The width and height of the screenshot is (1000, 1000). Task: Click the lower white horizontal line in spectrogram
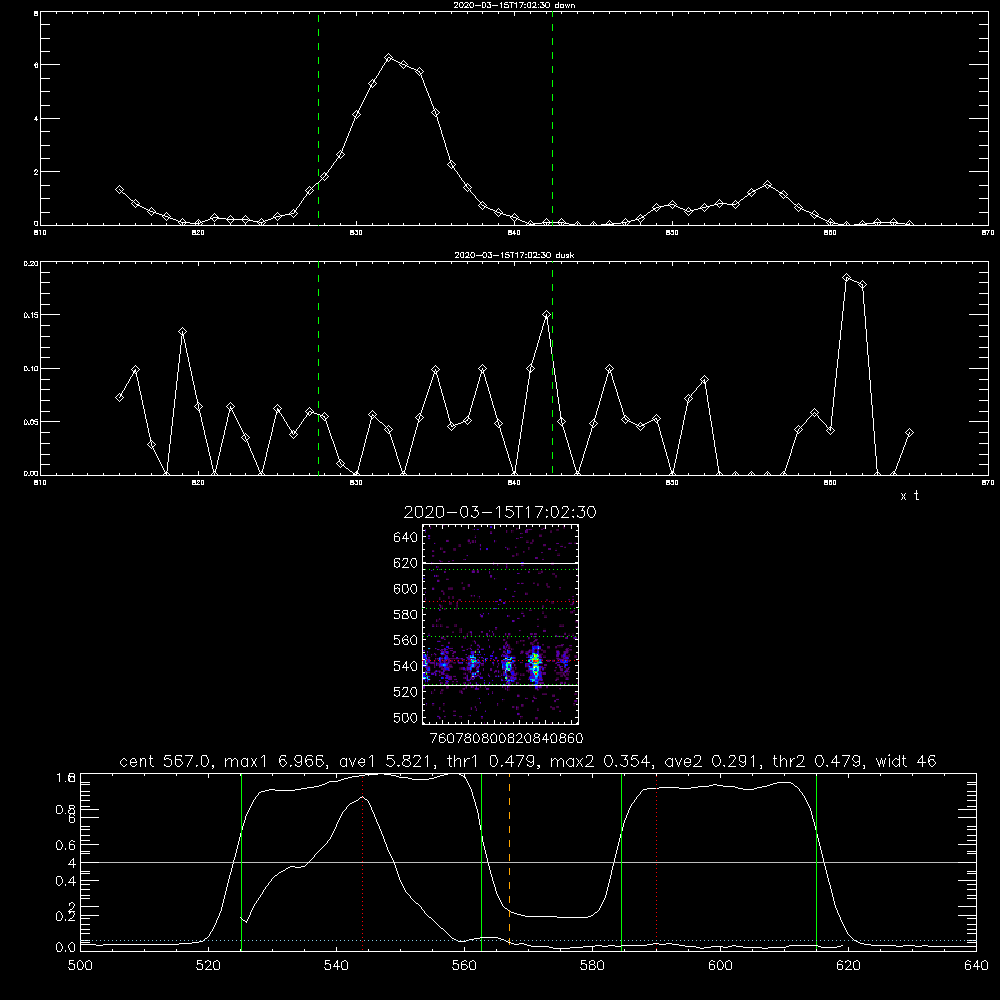(501, 685)
